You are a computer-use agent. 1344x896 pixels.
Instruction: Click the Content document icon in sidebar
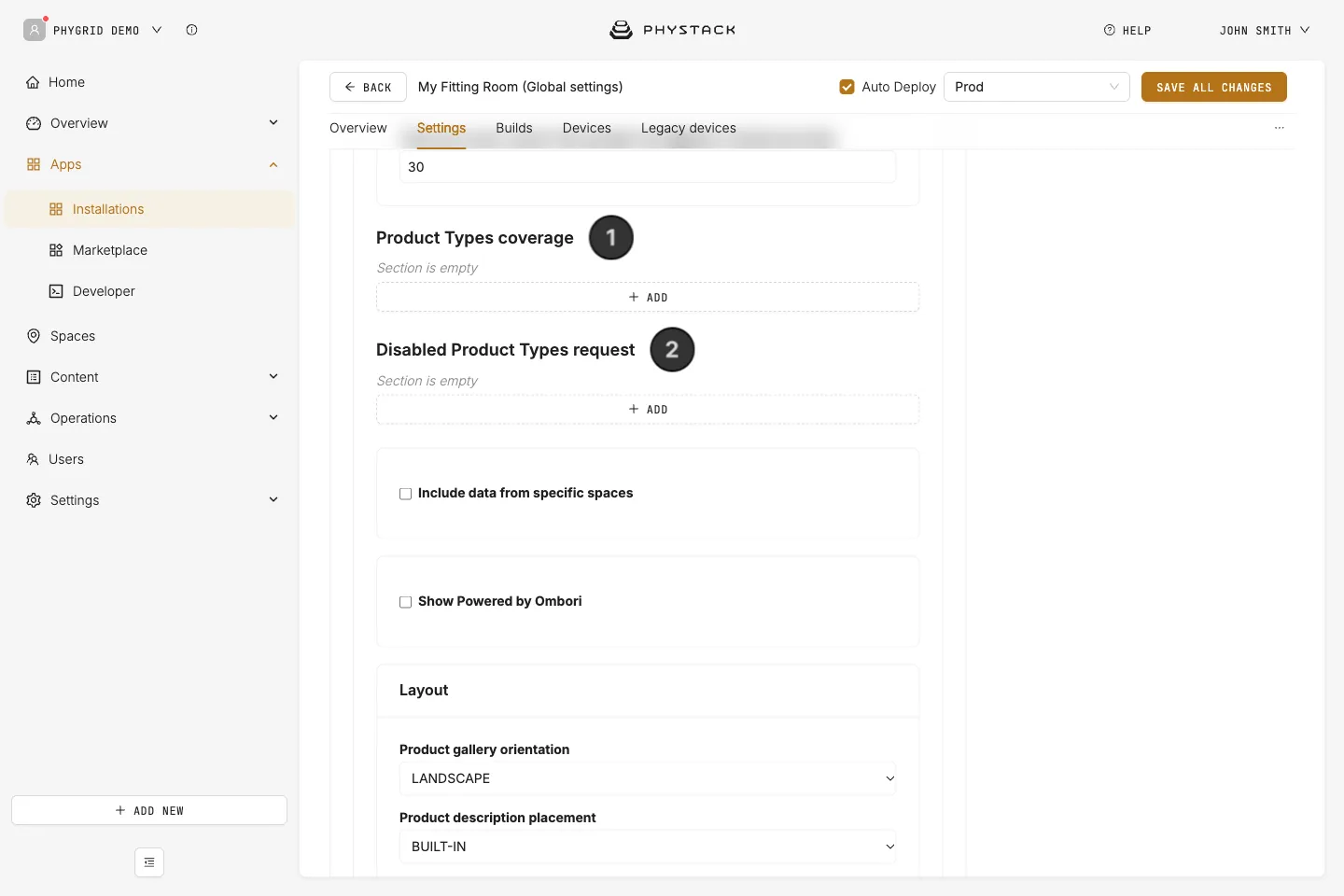pyautogui.click(x=34, y=377)
